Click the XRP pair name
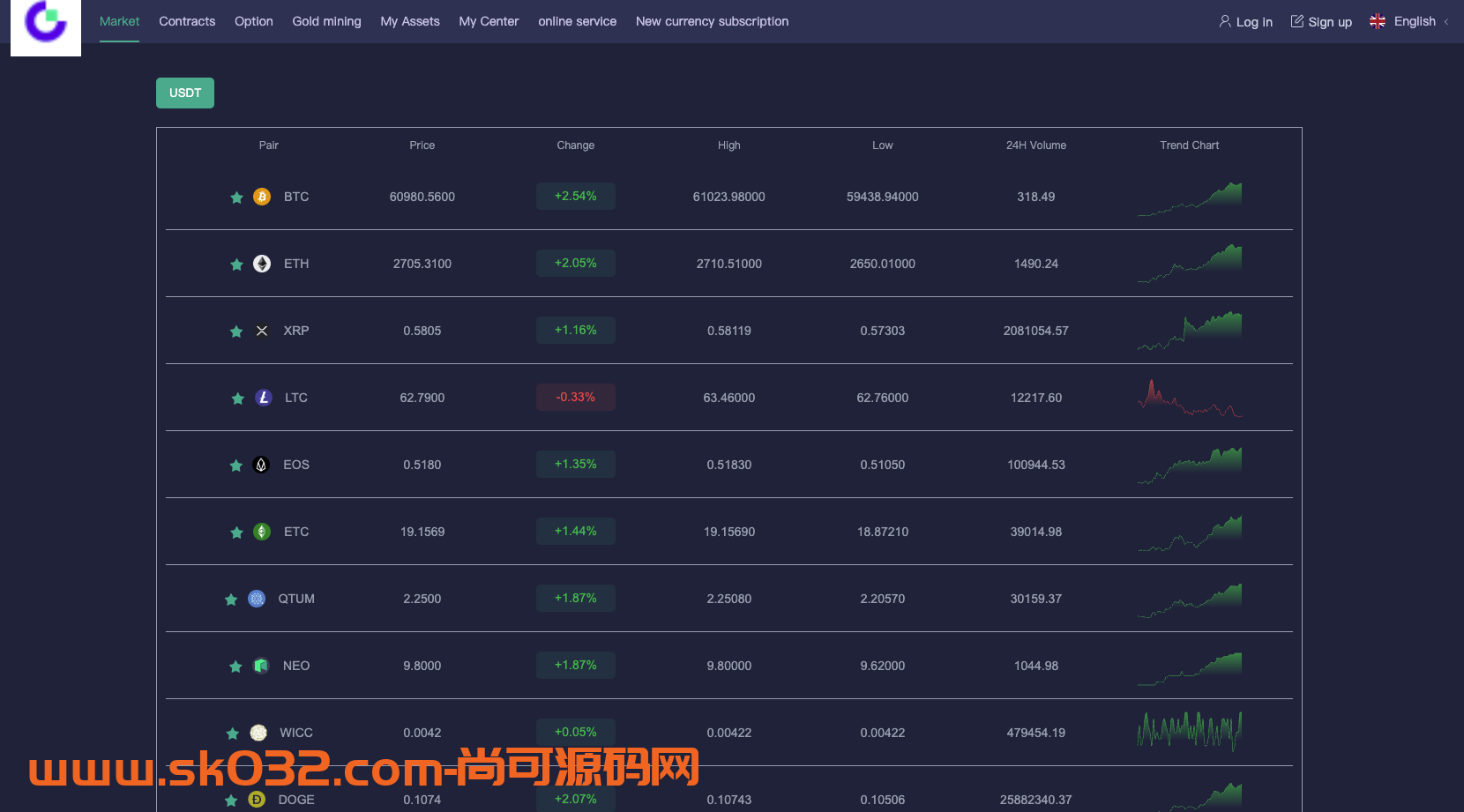 [296, 331]
